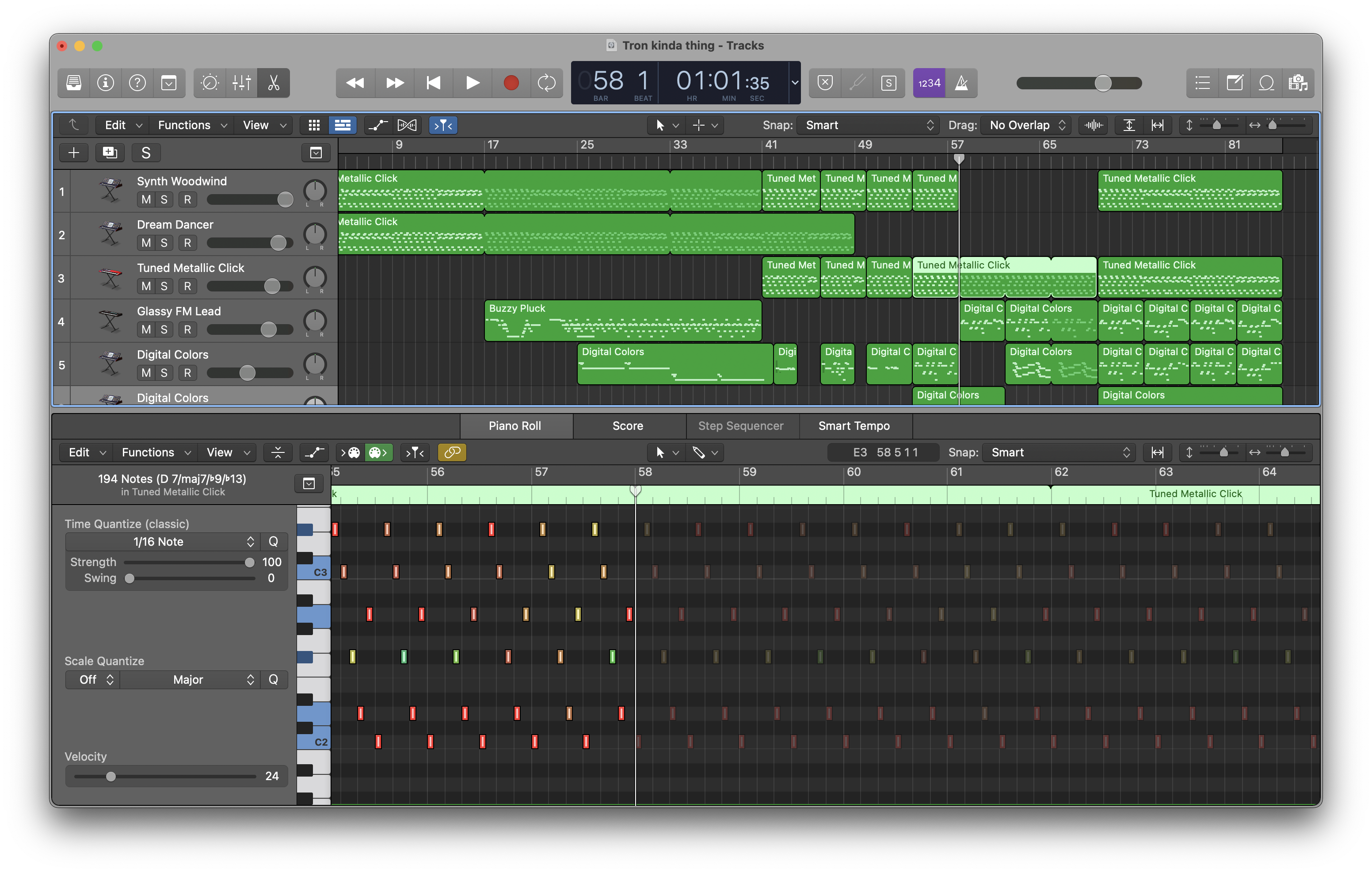1372x873 pixels.
Task: Open the Piano Roll Edit menu
Action: [87, 452]
